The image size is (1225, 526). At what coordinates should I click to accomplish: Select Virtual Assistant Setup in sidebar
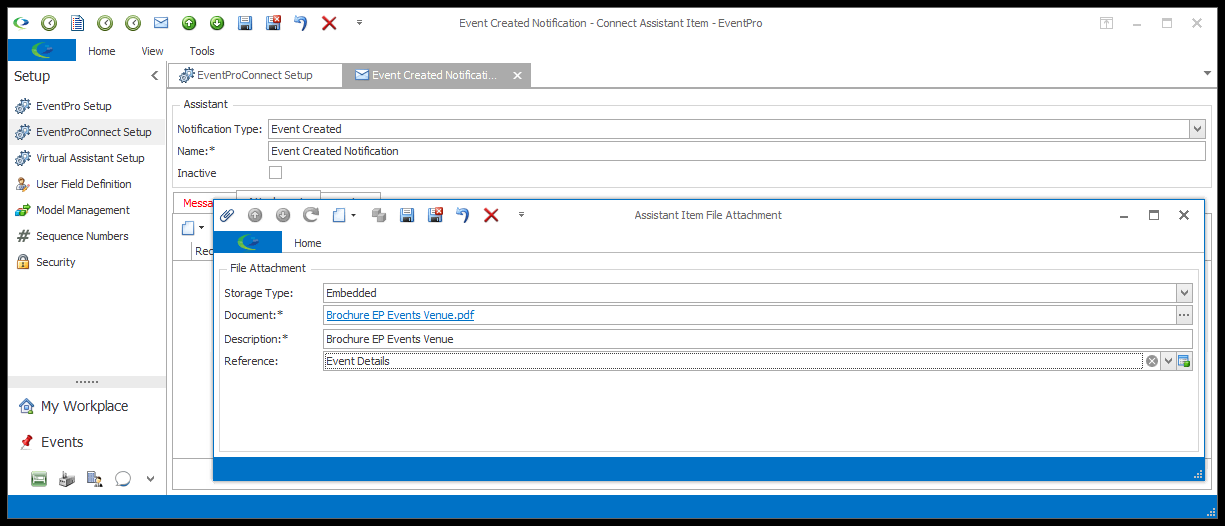point(87,158)
